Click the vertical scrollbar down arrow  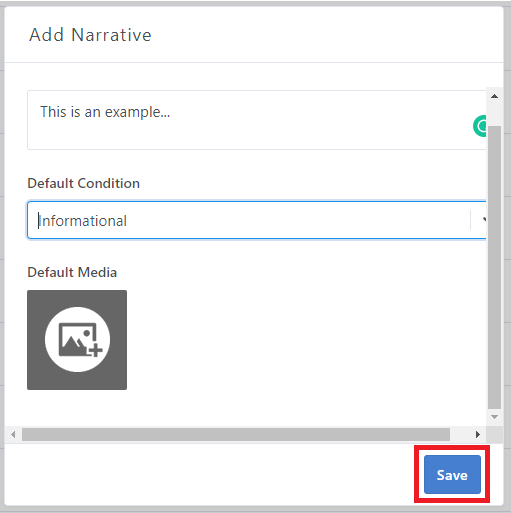(x=494, y=417)
